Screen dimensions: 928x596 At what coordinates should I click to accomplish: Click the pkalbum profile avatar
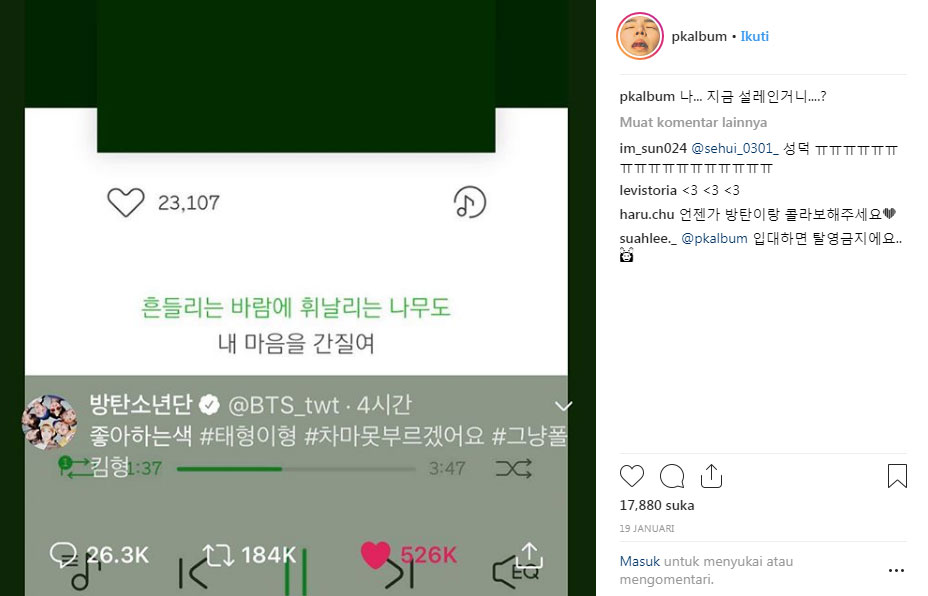(640, 37)
